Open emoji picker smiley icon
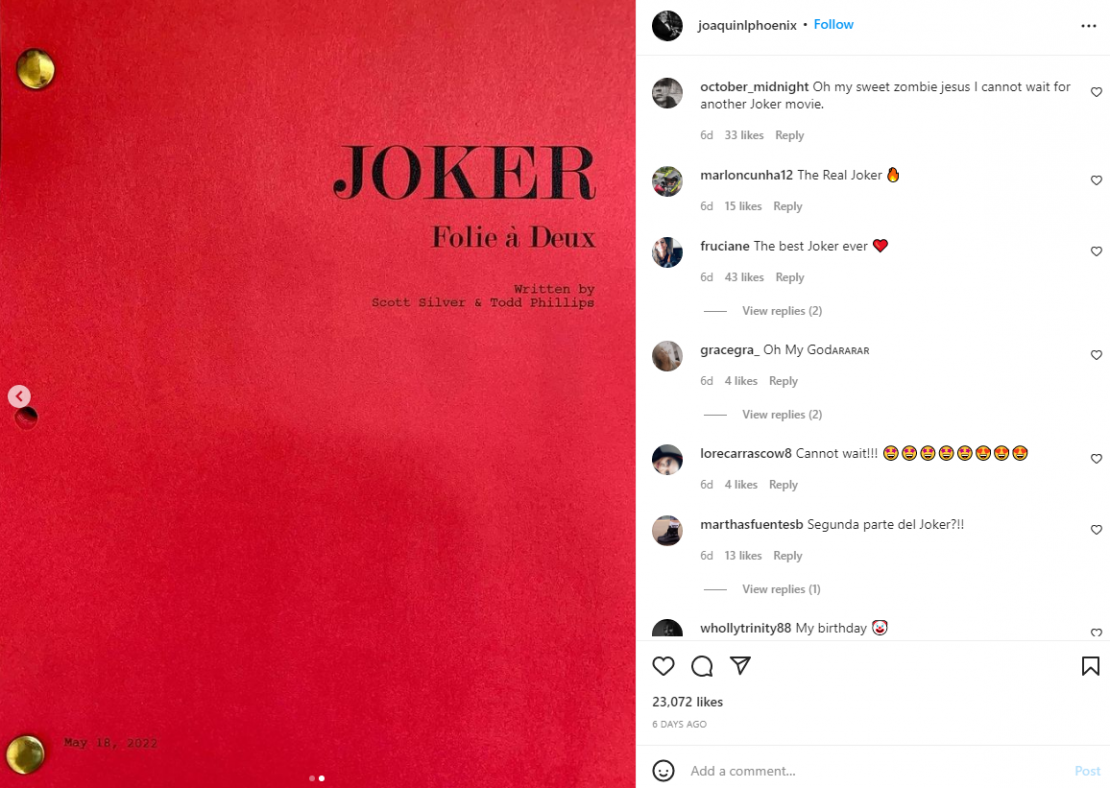1110x788 pixels. click(663, 770)
